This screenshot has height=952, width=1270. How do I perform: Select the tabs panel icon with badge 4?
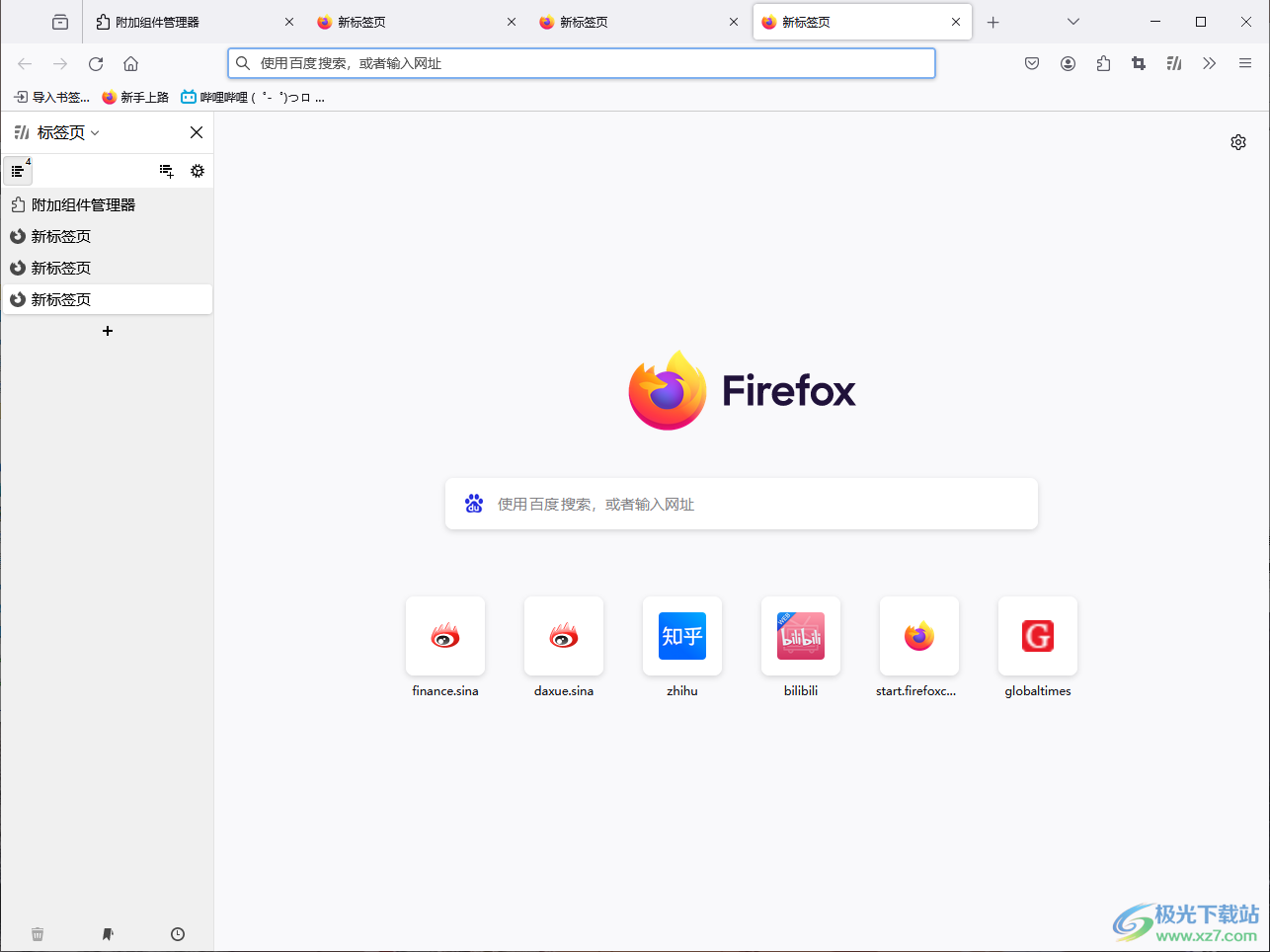(x=18, y=171)
